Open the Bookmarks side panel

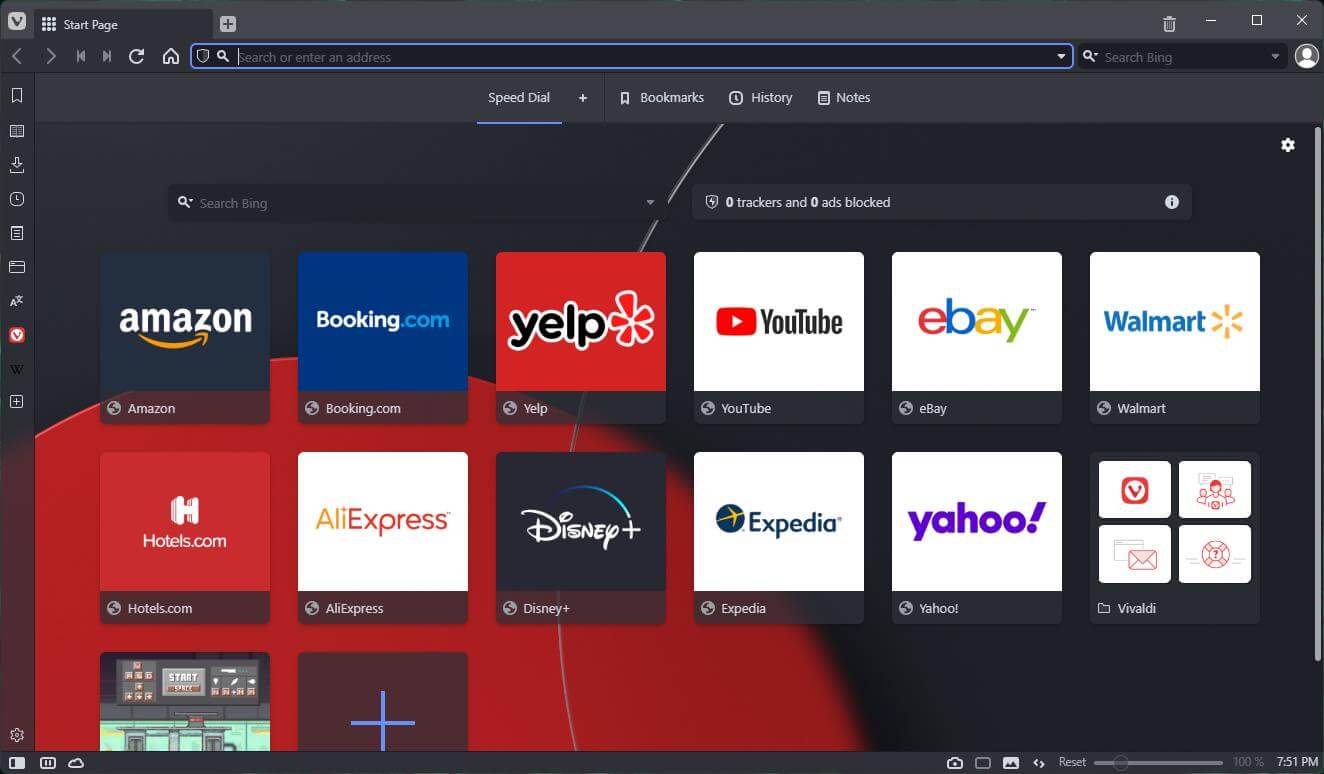(17, 96)
